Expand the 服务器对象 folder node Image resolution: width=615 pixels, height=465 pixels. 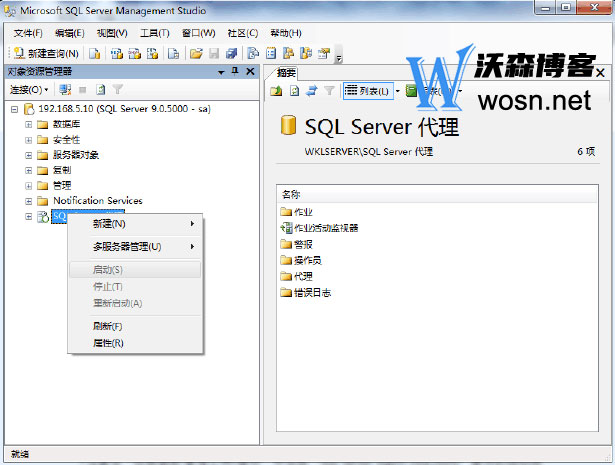point(29,155)
